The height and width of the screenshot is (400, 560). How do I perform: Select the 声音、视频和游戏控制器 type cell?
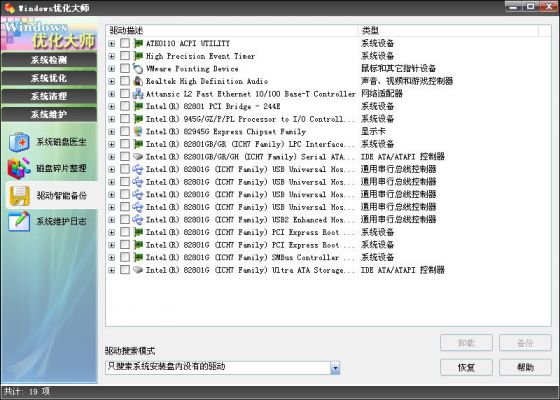(x=407, y=81)
